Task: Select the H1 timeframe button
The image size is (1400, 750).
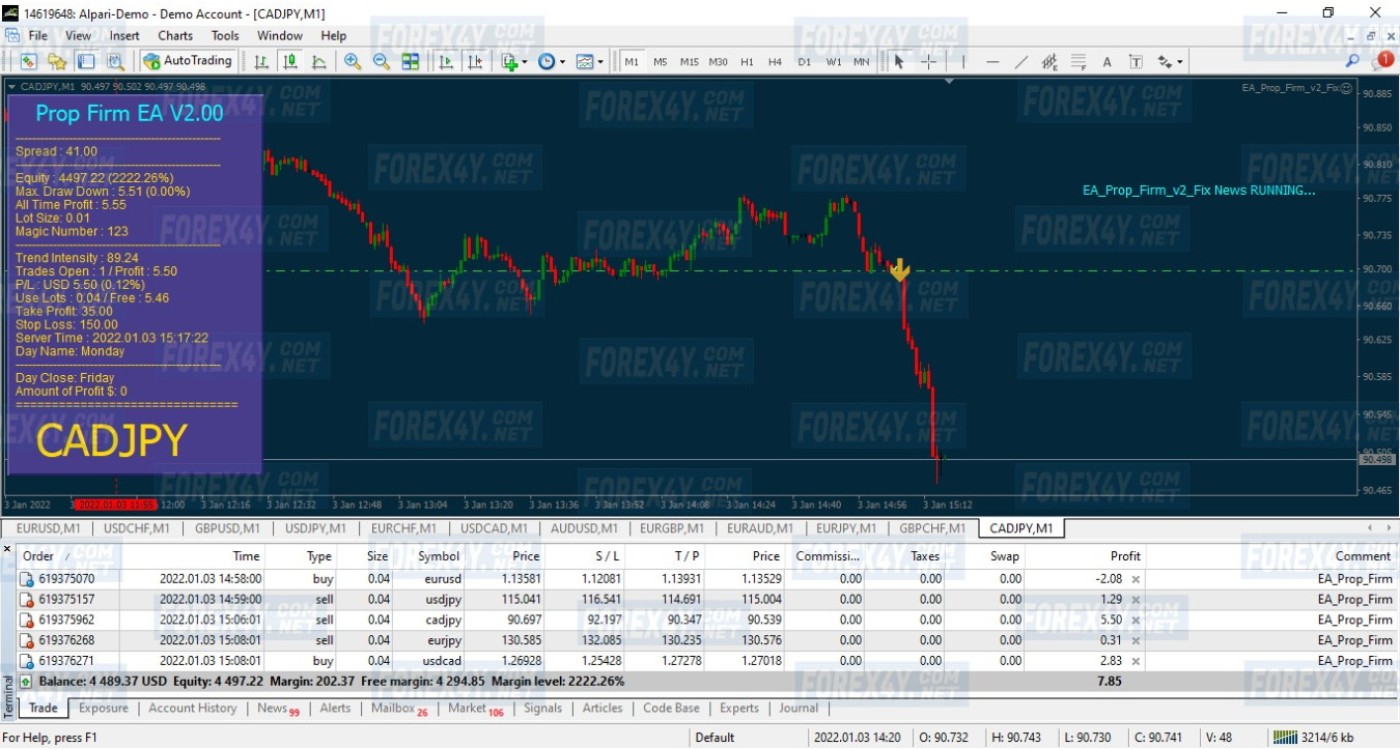Action: click(x=747, y=61)
